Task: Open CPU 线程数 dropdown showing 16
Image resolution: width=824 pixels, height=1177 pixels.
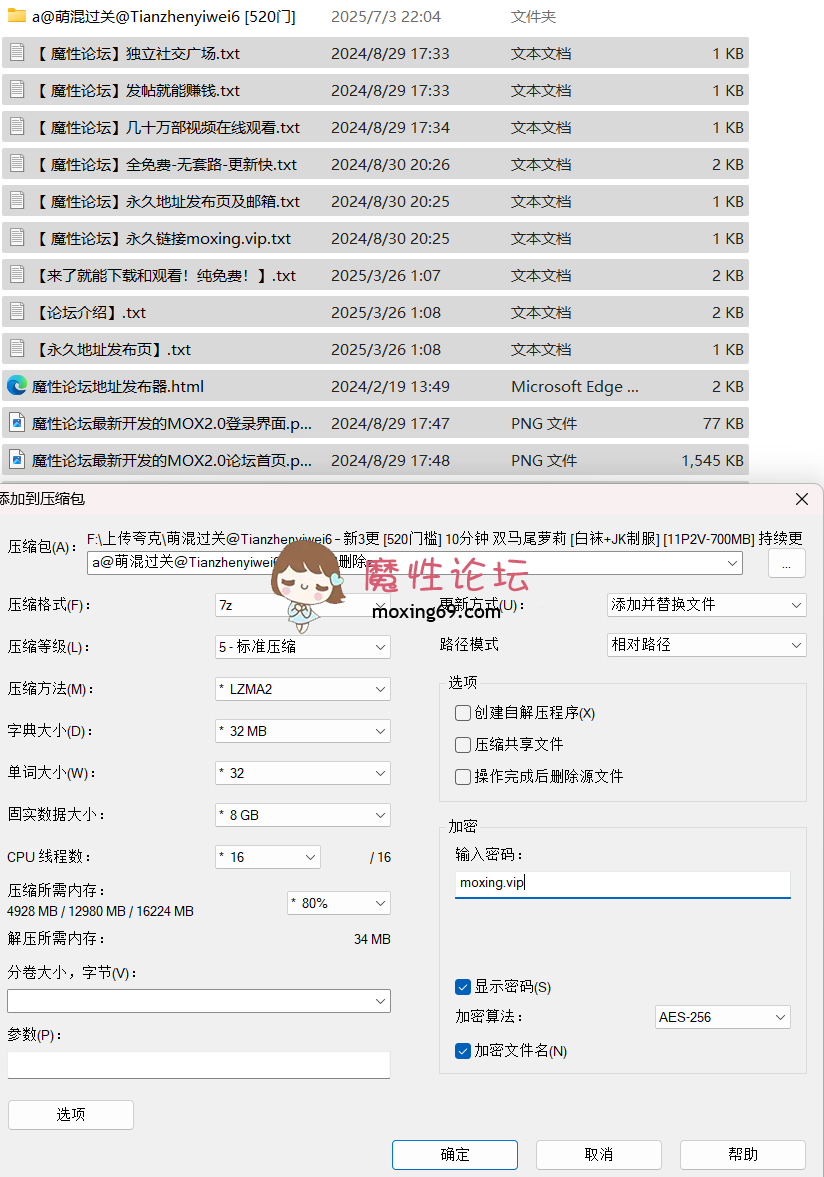Action: point(268,856)
